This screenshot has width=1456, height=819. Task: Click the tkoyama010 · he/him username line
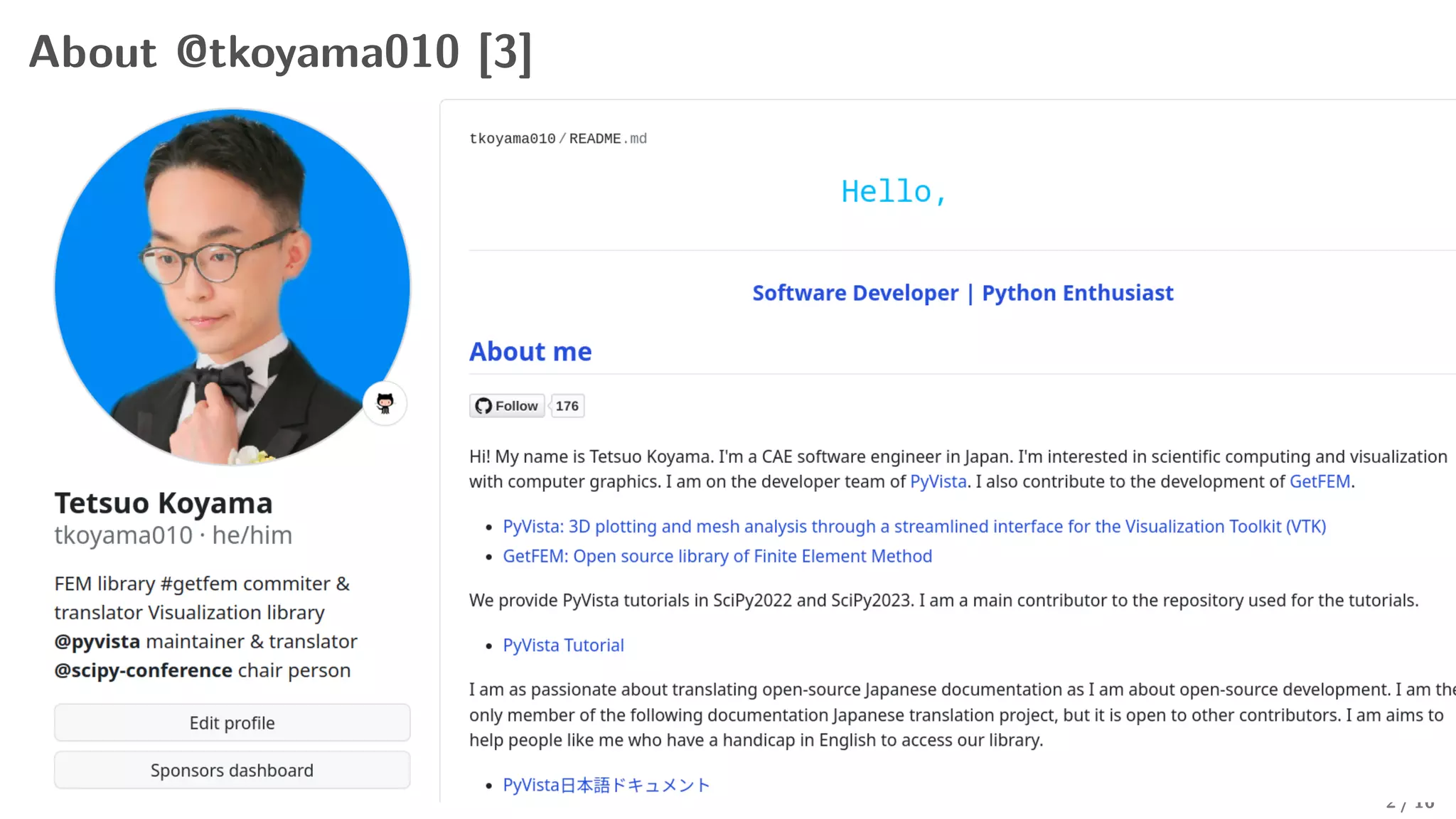click(x=173, y=535)
